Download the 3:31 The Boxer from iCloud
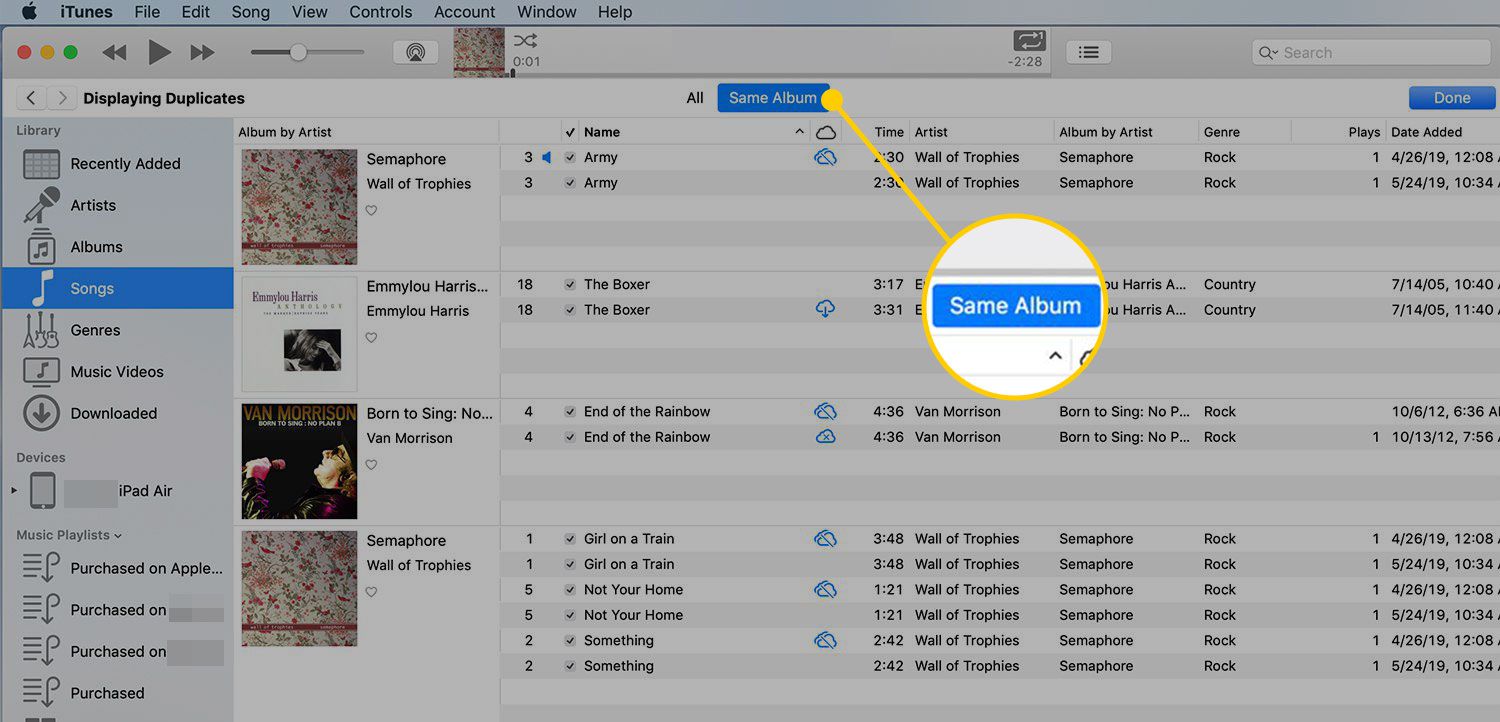 click(825, 310)
